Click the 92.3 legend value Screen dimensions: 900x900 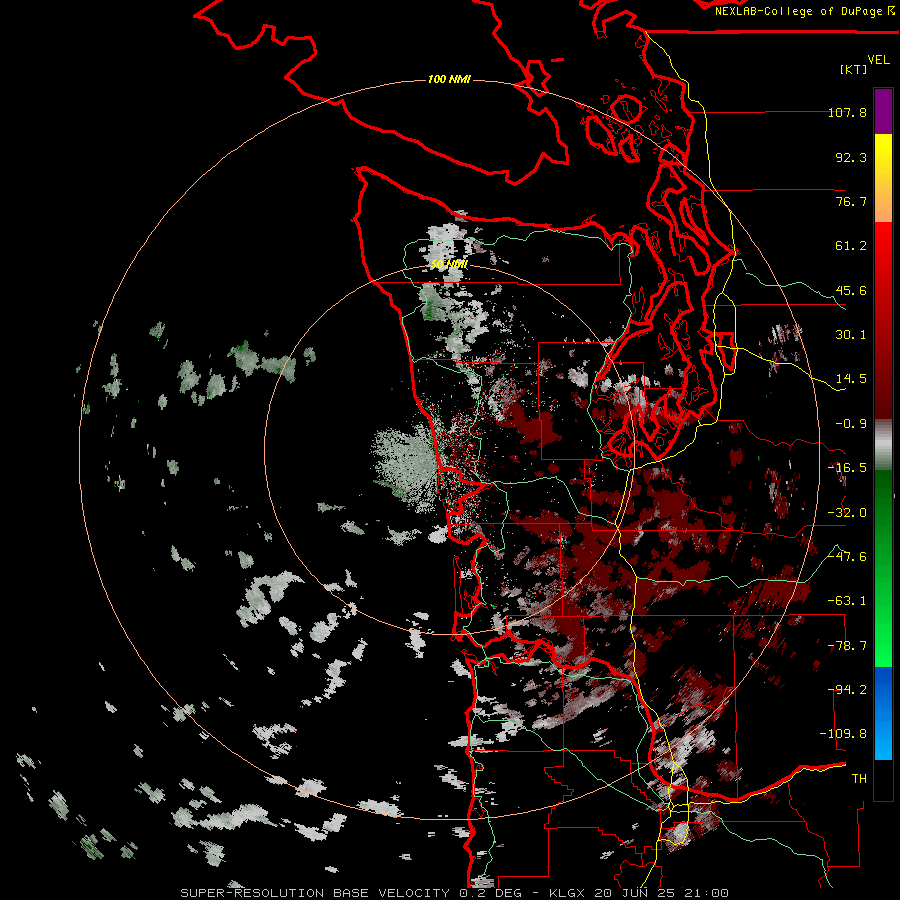pos(851,157)
